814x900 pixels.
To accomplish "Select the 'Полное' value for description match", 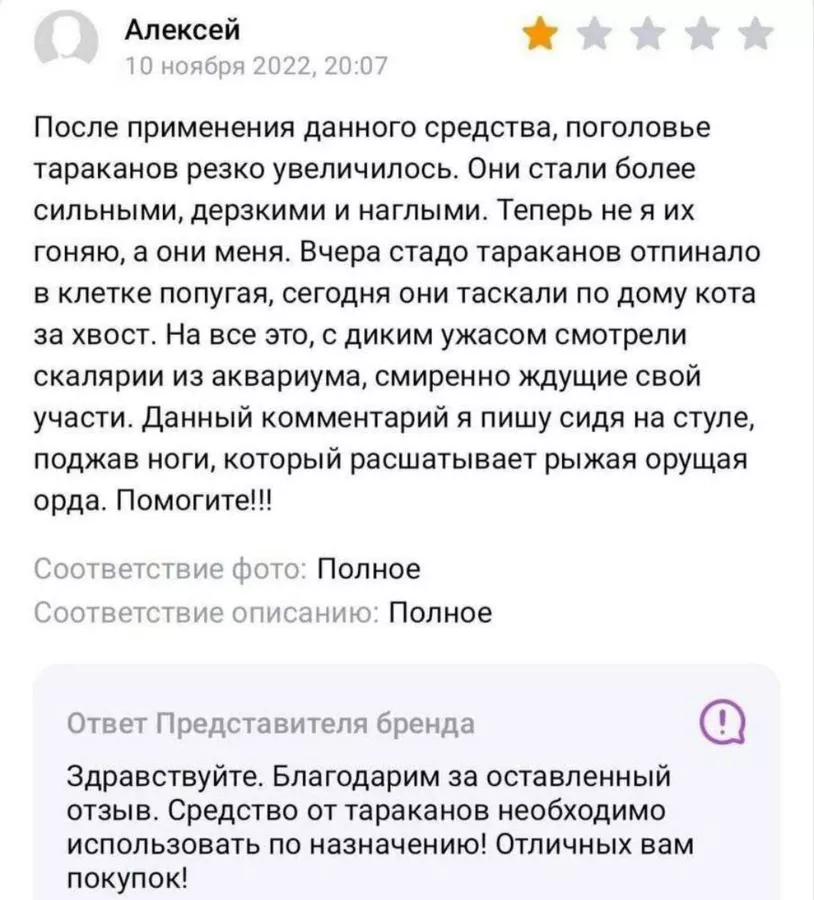I will coord(440,612).
